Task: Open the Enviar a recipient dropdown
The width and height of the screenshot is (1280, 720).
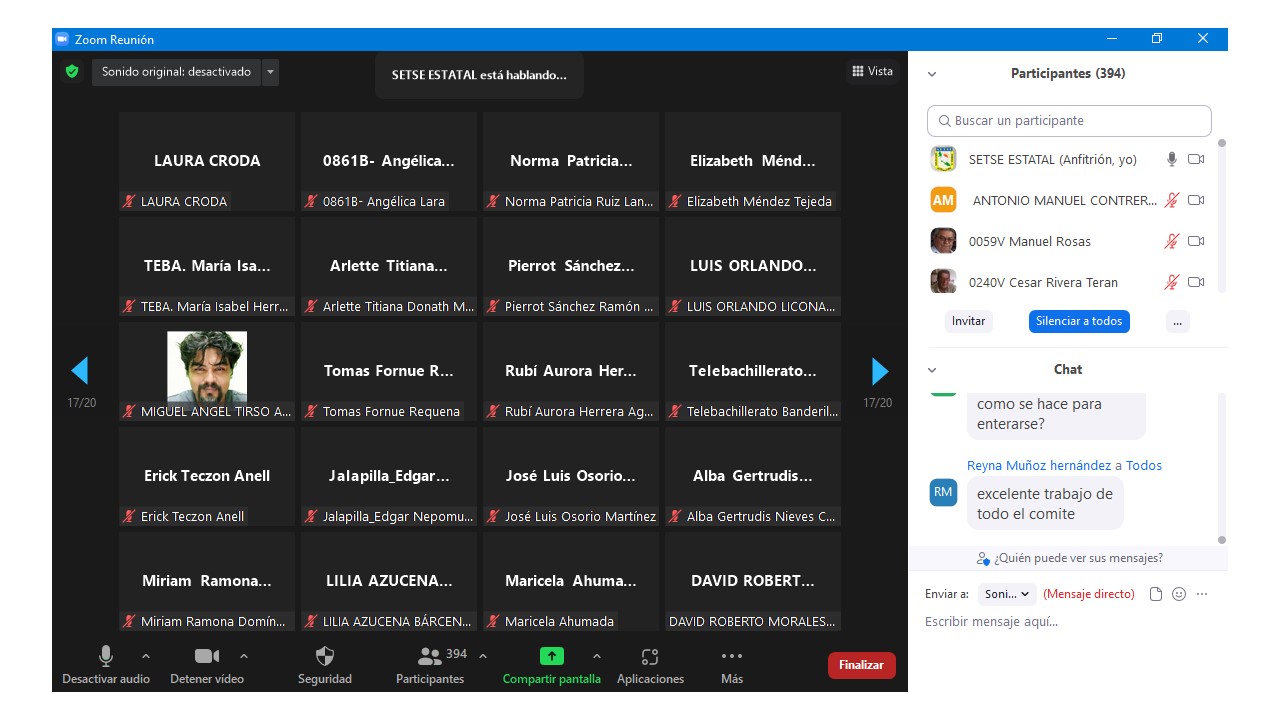Action: point(1007,594)
